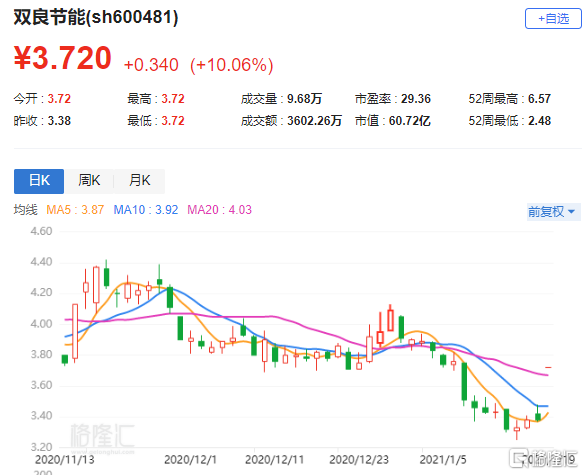Switch to 周K weekly chart tab
Image resolution: width=584 pixels, height=475 pixels.
(89, 181)
